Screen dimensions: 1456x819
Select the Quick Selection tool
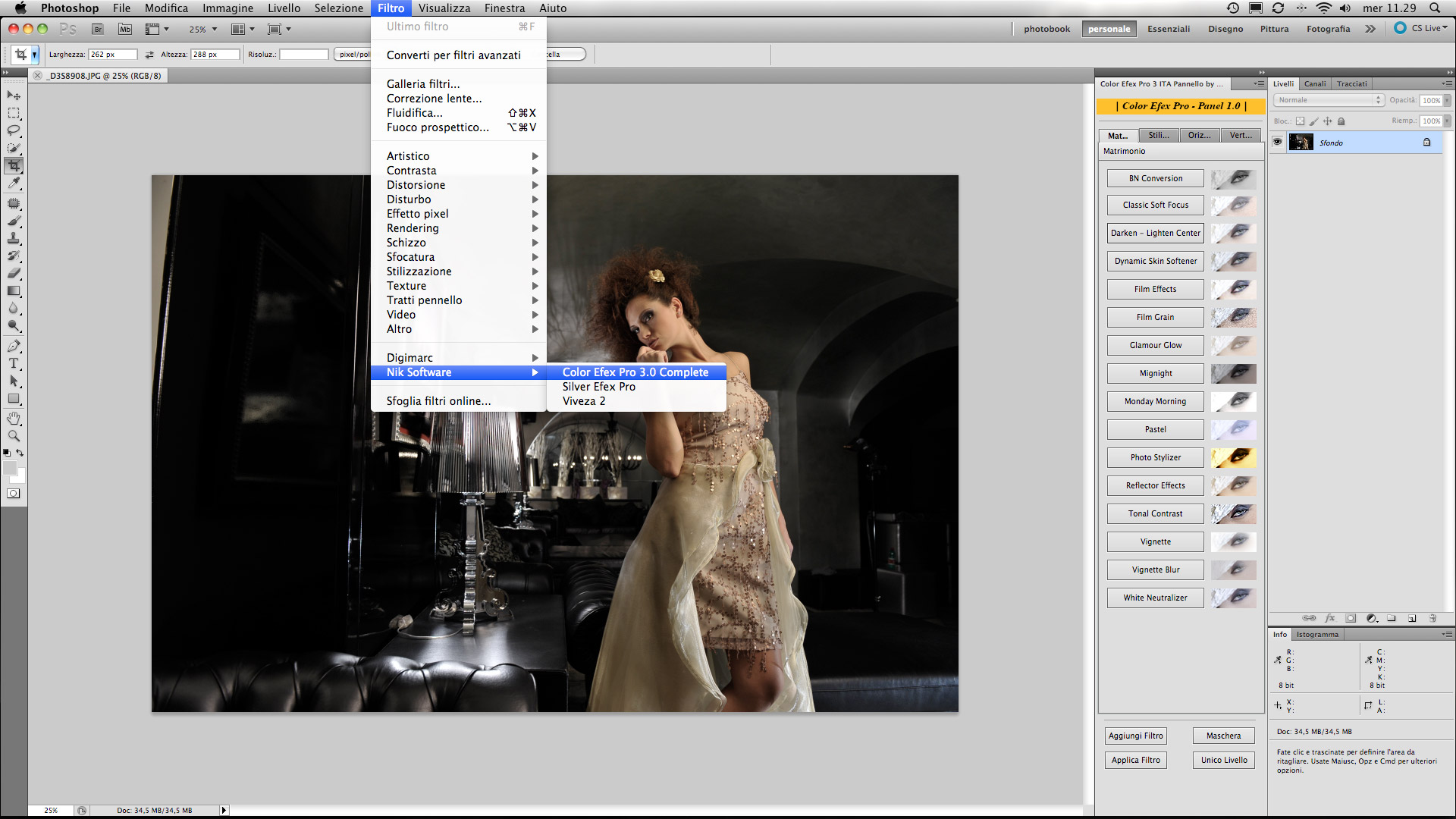[14, 148]
